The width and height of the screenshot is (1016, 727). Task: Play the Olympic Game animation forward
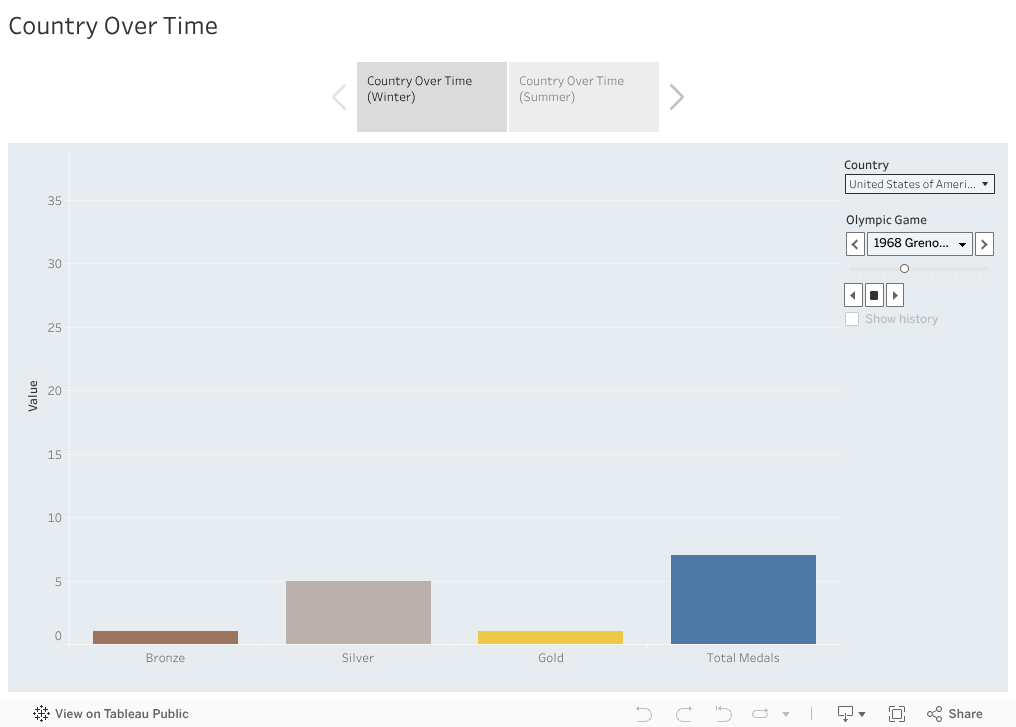(x=895, y=295)
